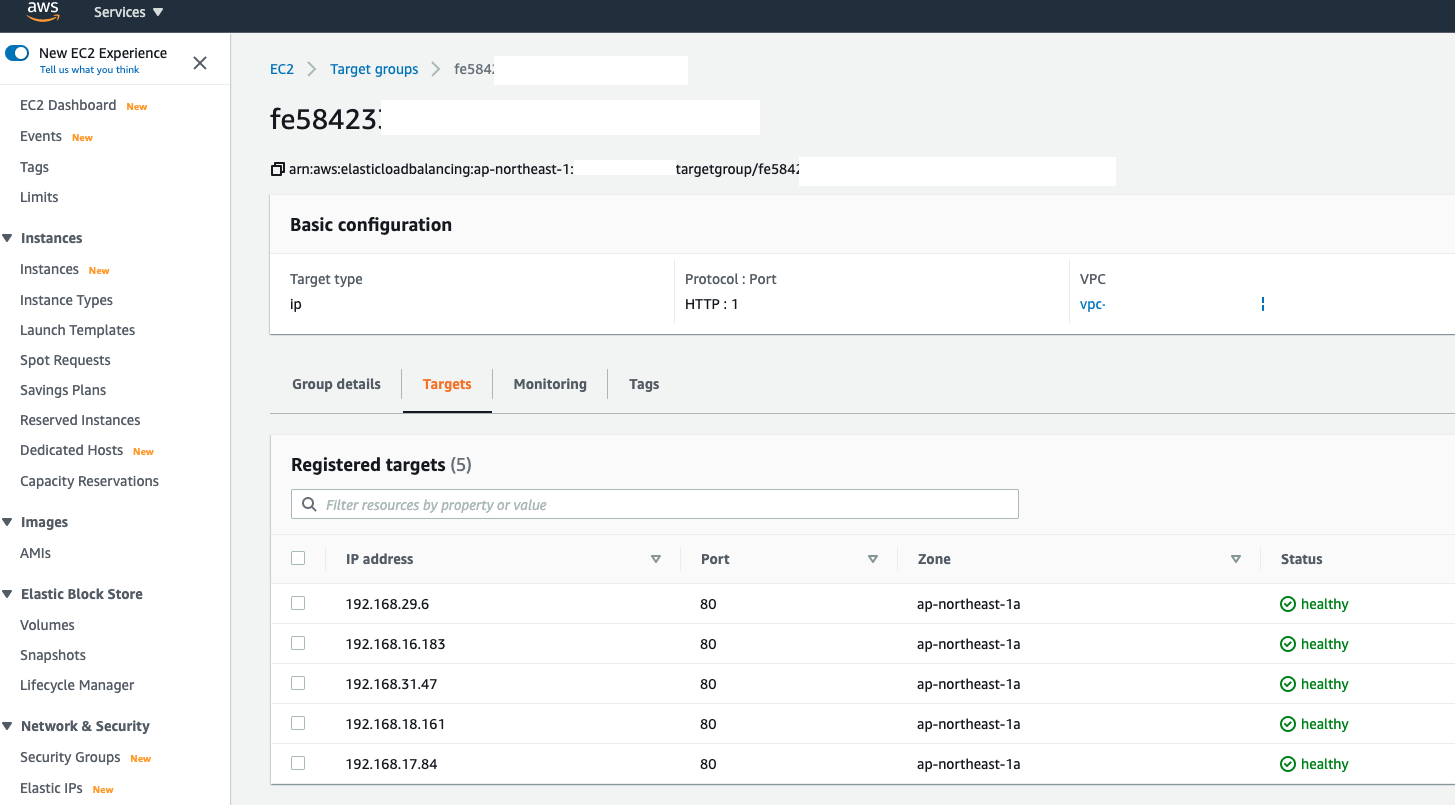
Task: Open Target groups via breadcrumb link
Action: point(374,69)
